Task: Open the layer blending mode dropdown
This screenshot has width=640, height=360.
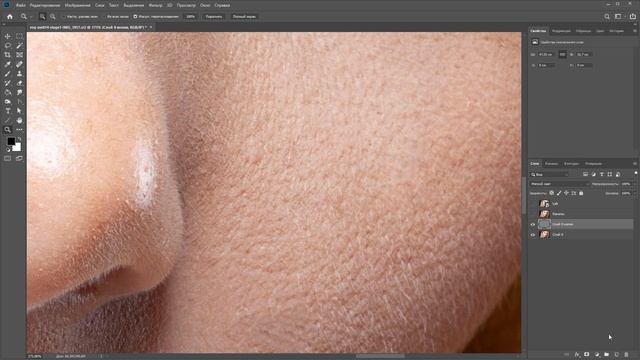Action: point(560,184)
